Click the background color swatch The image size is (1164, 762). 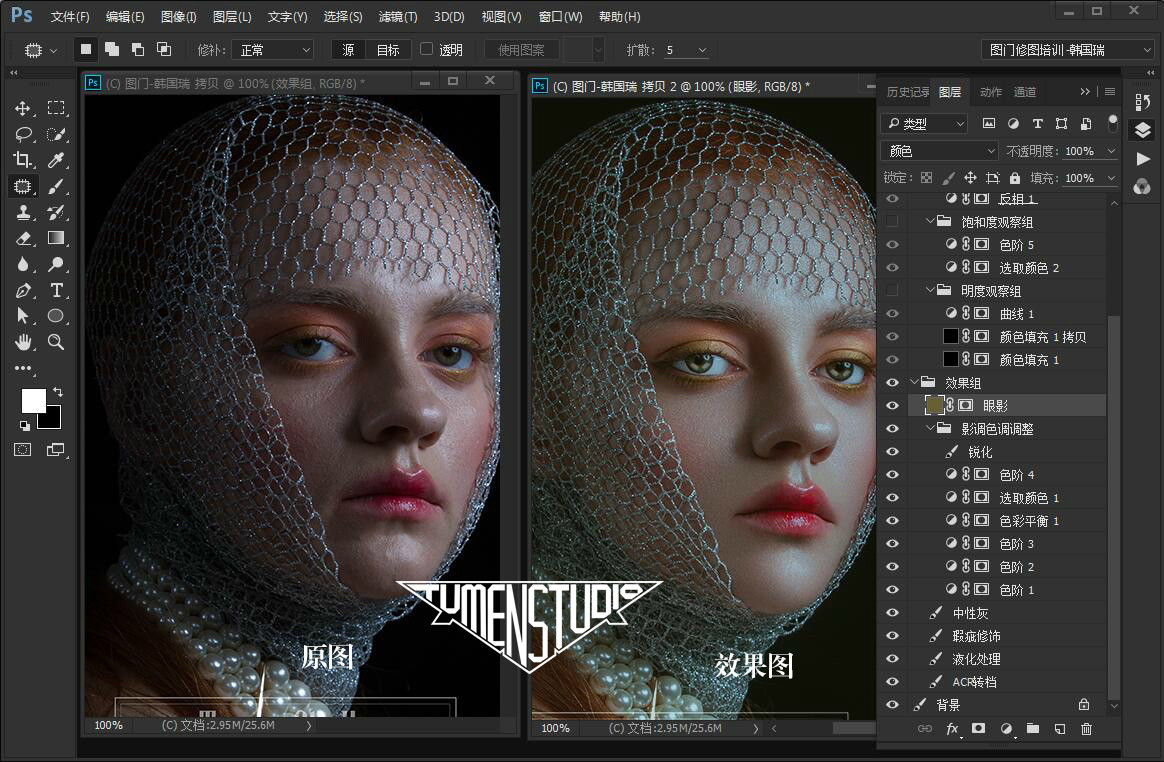(x=52, y=420)
